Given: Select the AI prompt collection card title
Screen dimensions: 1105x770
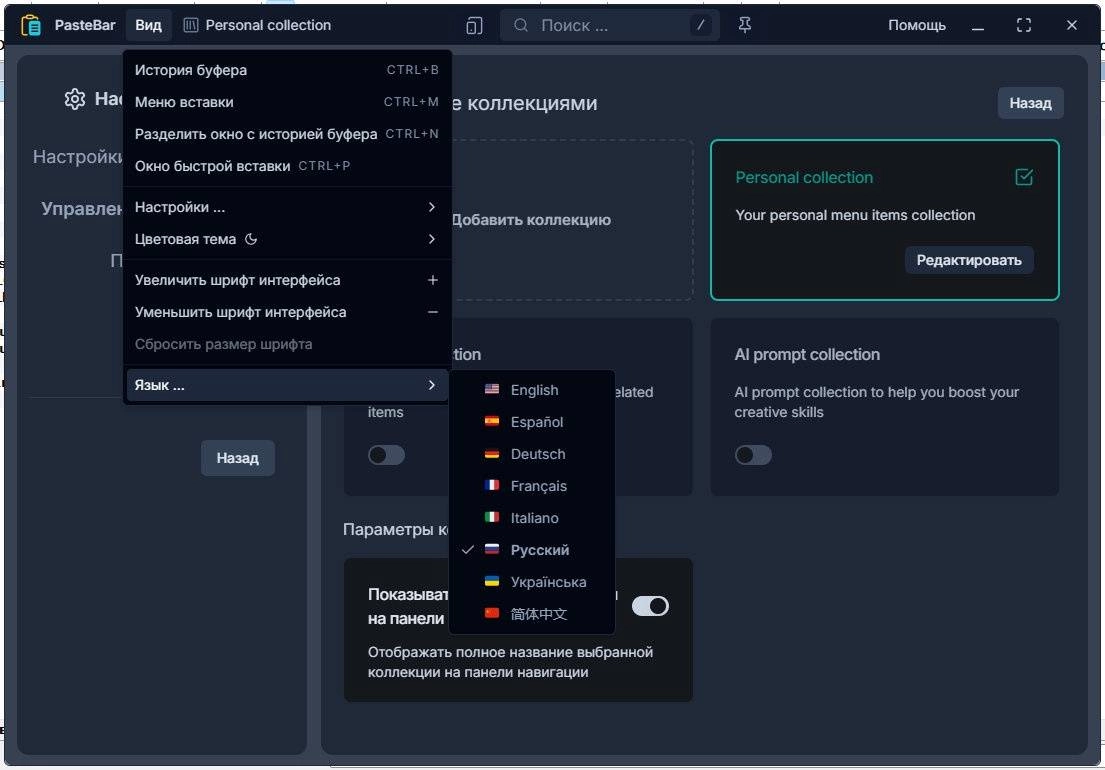Looking at the screenshot, I should (x=807, y=354).
